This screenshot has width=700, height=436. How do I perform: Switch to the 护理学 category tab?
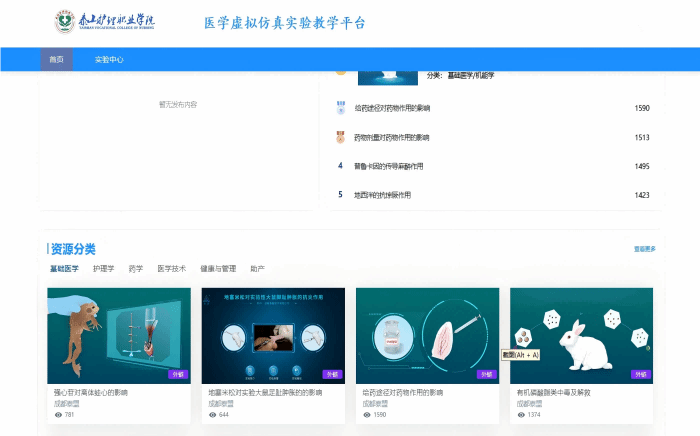coord(103,269)
